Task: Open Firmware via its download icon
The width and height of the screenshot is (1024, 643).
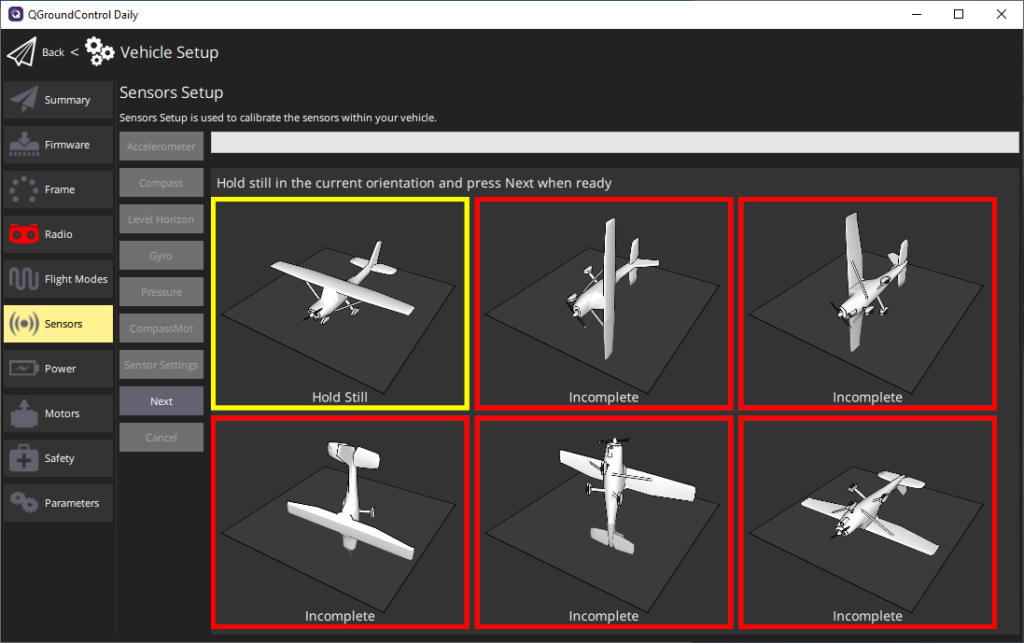Action: pyautogui.click(x=24, y=145)
